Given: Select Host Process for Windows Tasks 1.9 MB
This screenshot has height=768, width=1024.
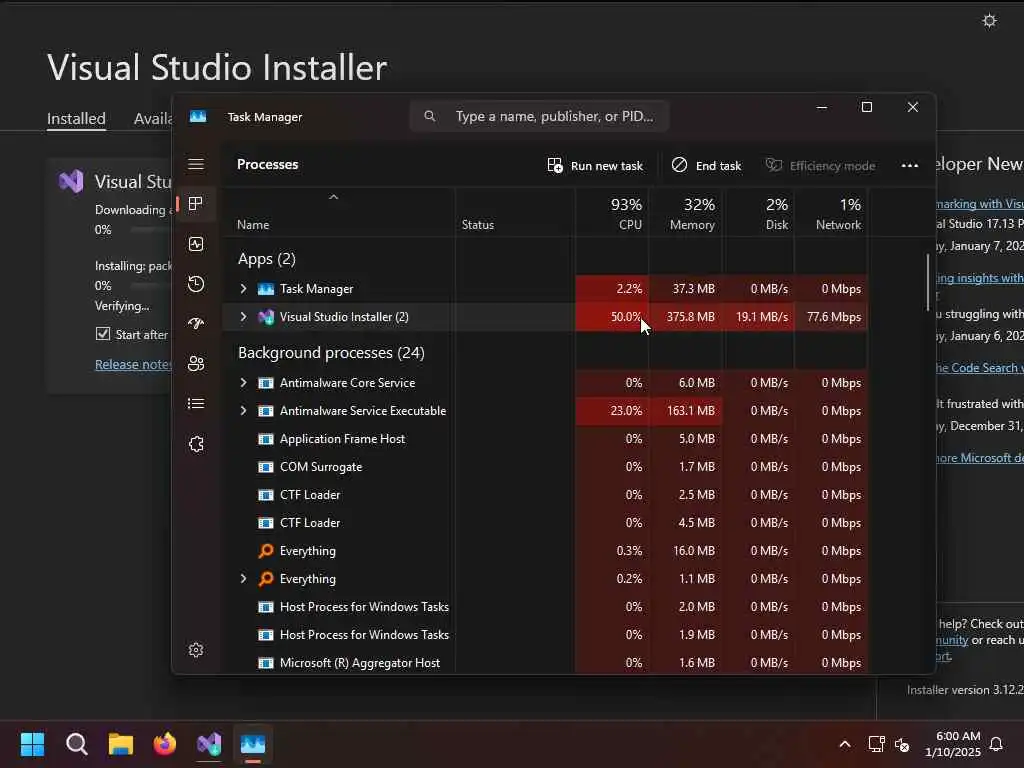Looking at the screenshot, I should click(x=545, y=635).
